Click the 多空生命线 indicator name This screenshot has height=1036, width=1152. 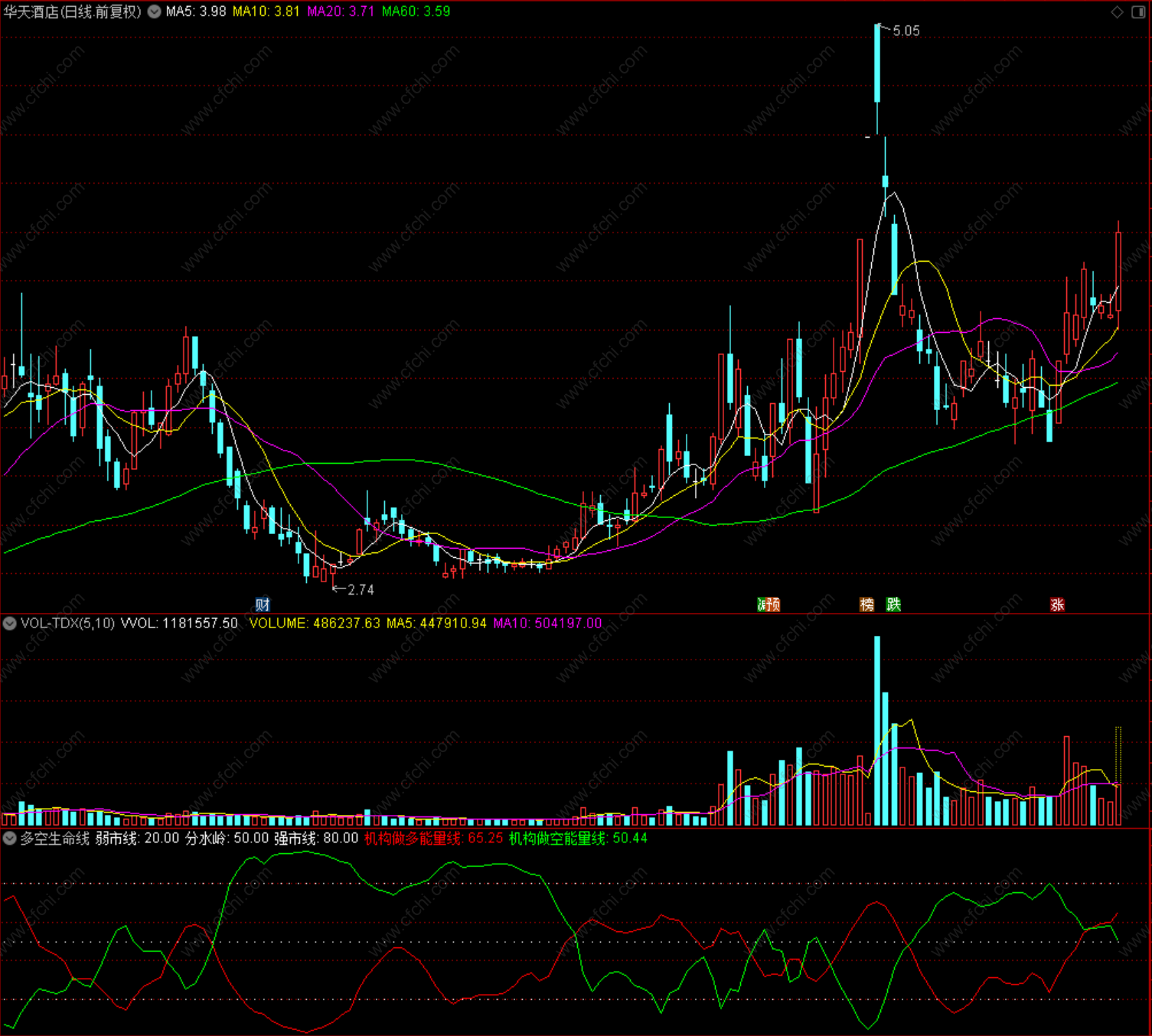pos(55,838)
